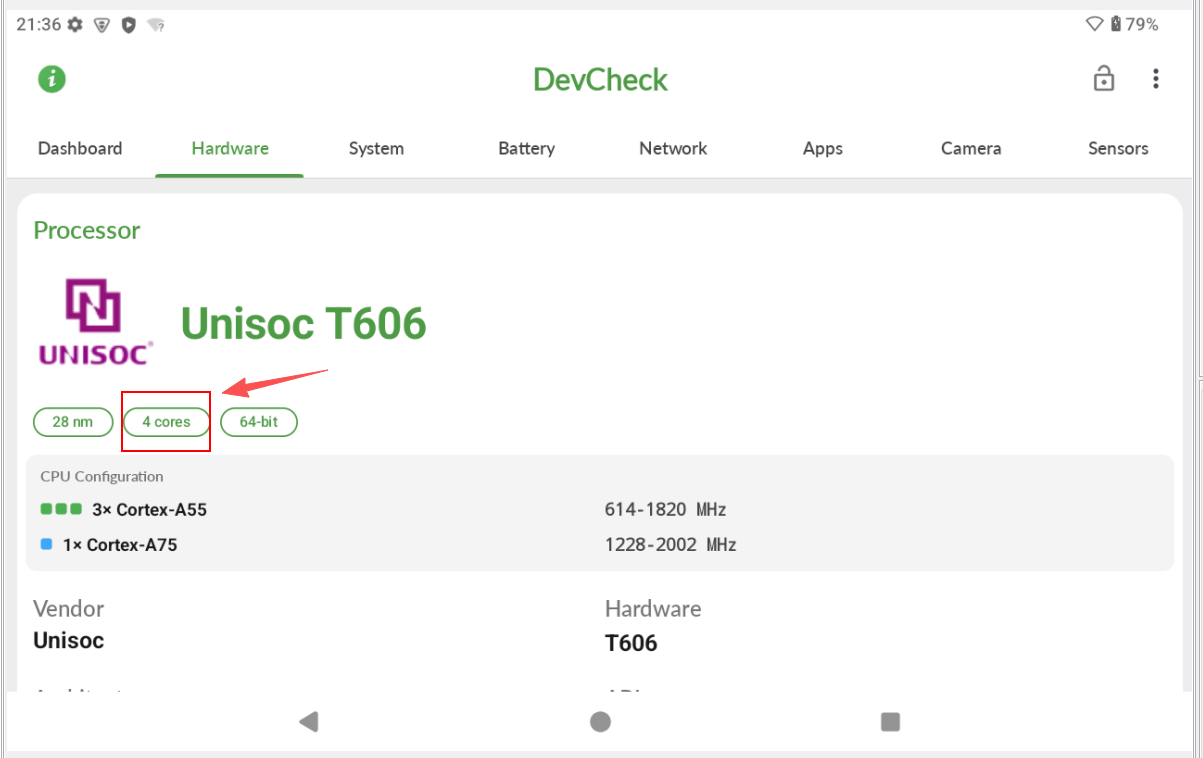
Task: Tap the DevCheck app title
Action: (x=600, y=80)
